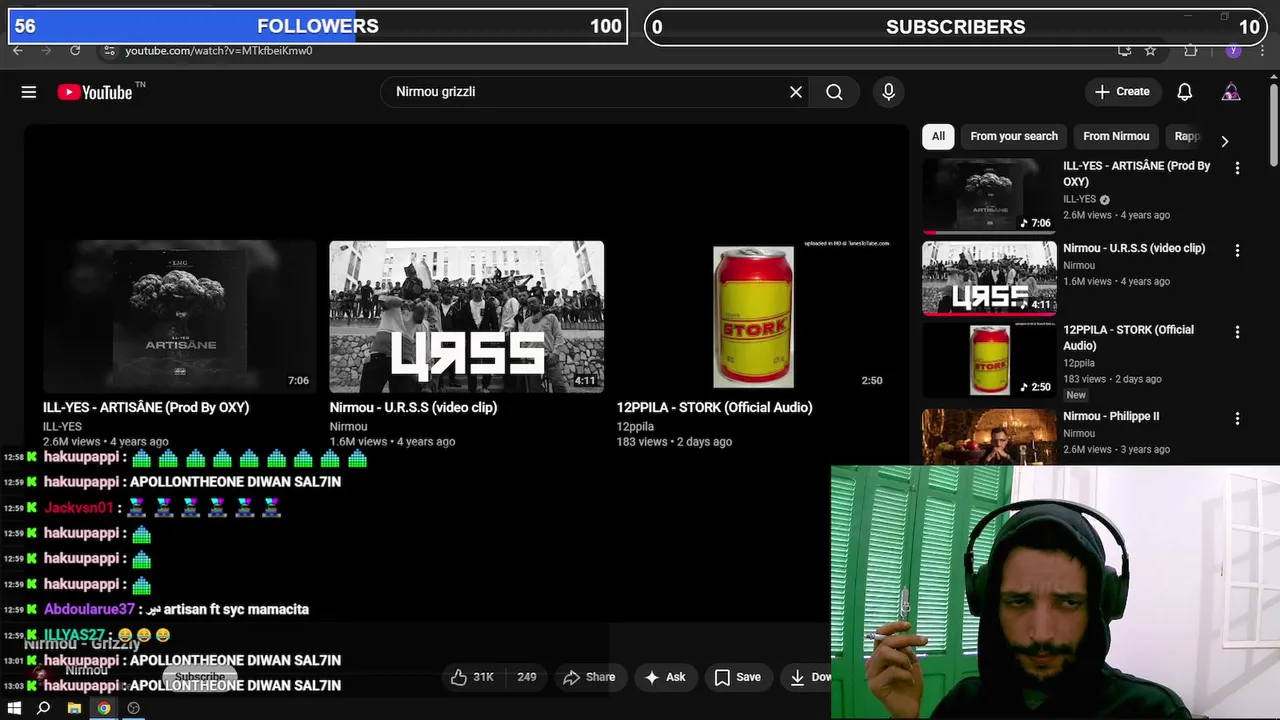This screenshot has width=1280, height=720.
Task: Open File Explorer from the taskbar
Action: tap(74, 708)
